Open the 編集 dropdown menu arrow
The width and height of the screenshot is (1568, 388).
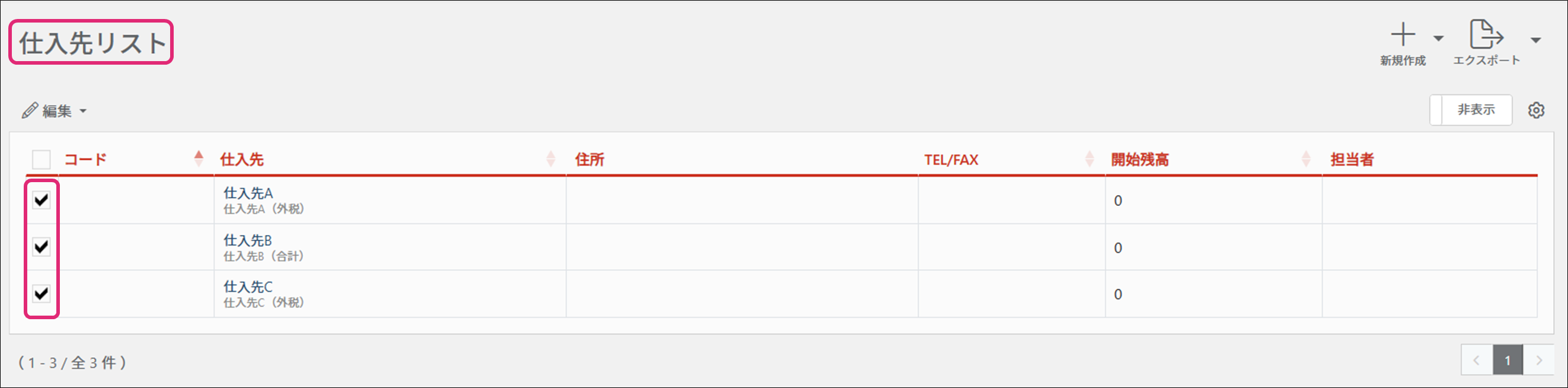84,112
